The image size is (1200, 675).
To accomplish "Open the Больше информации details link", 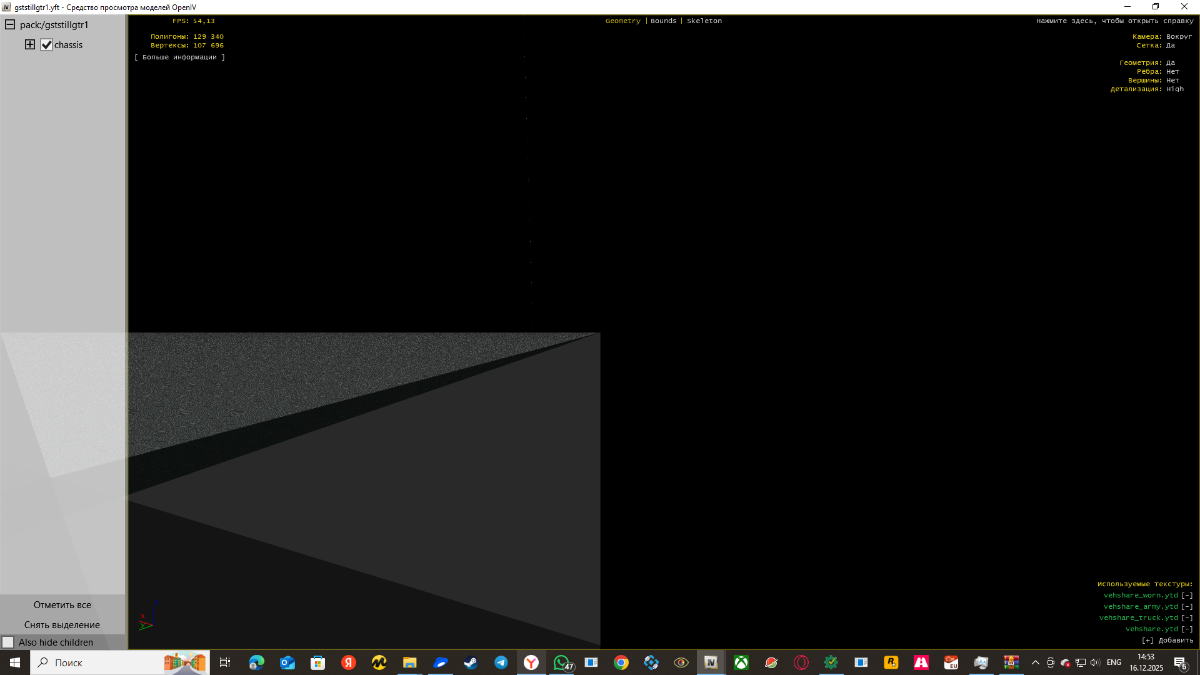I will coord(180,57).
